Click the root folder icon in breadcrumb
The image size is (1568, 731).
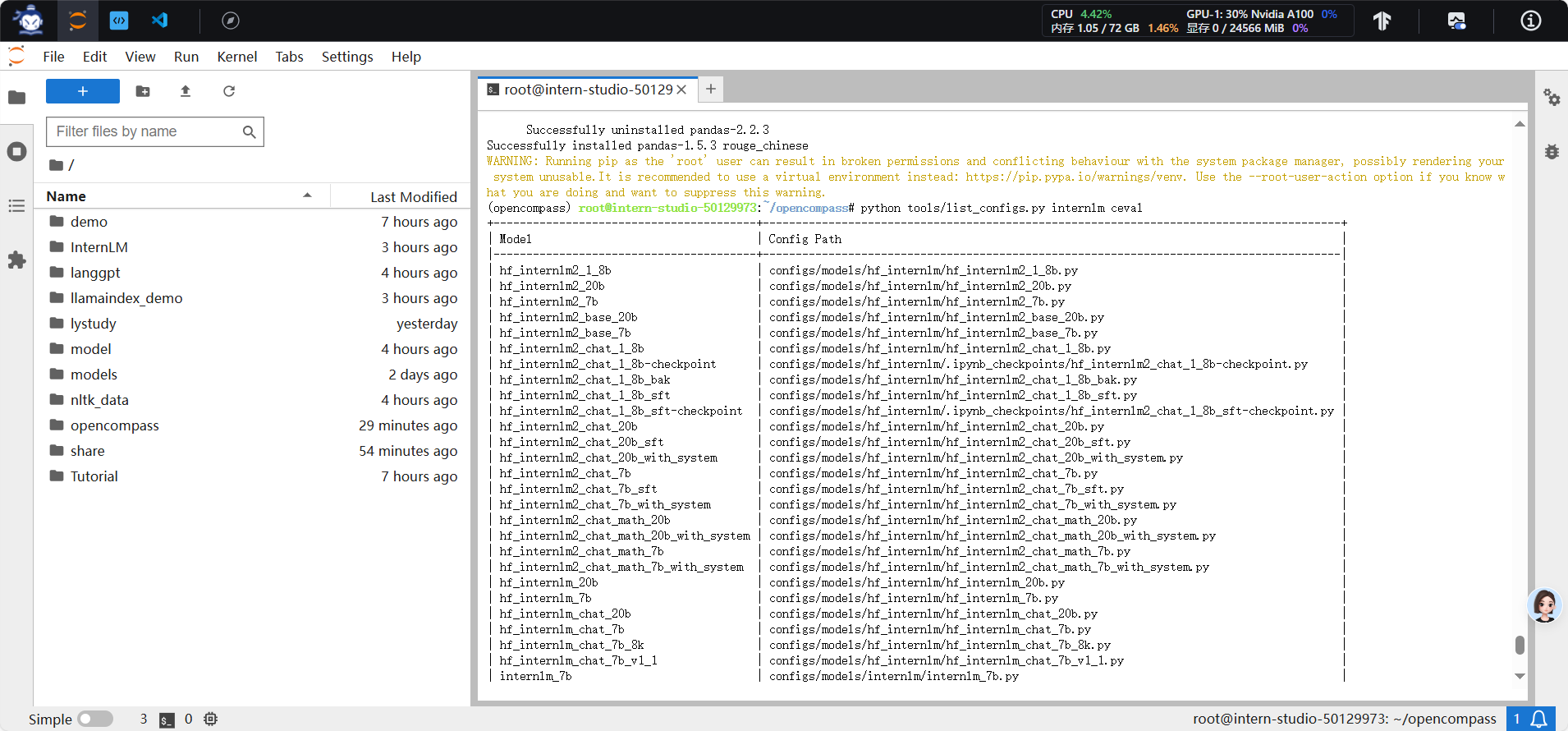click(56, 165)
